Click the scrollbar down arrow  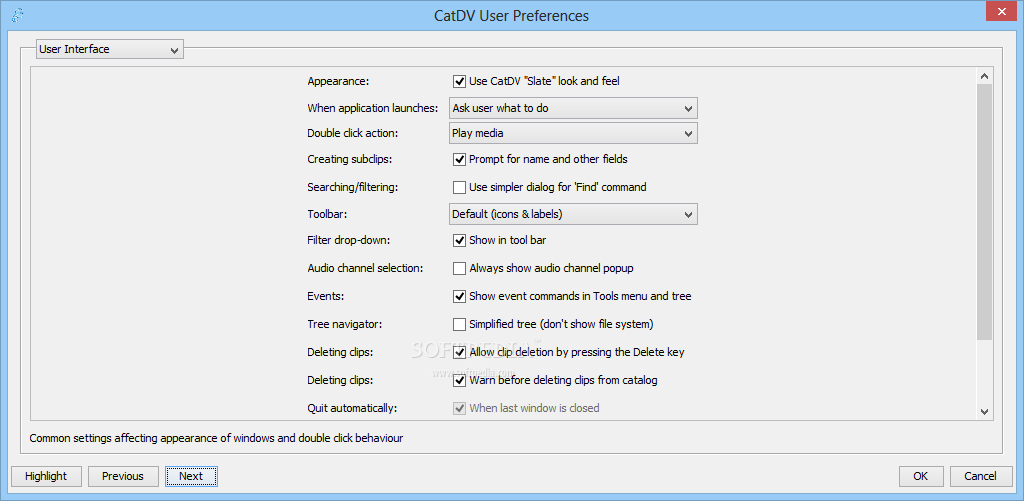[x=984, y=411]
